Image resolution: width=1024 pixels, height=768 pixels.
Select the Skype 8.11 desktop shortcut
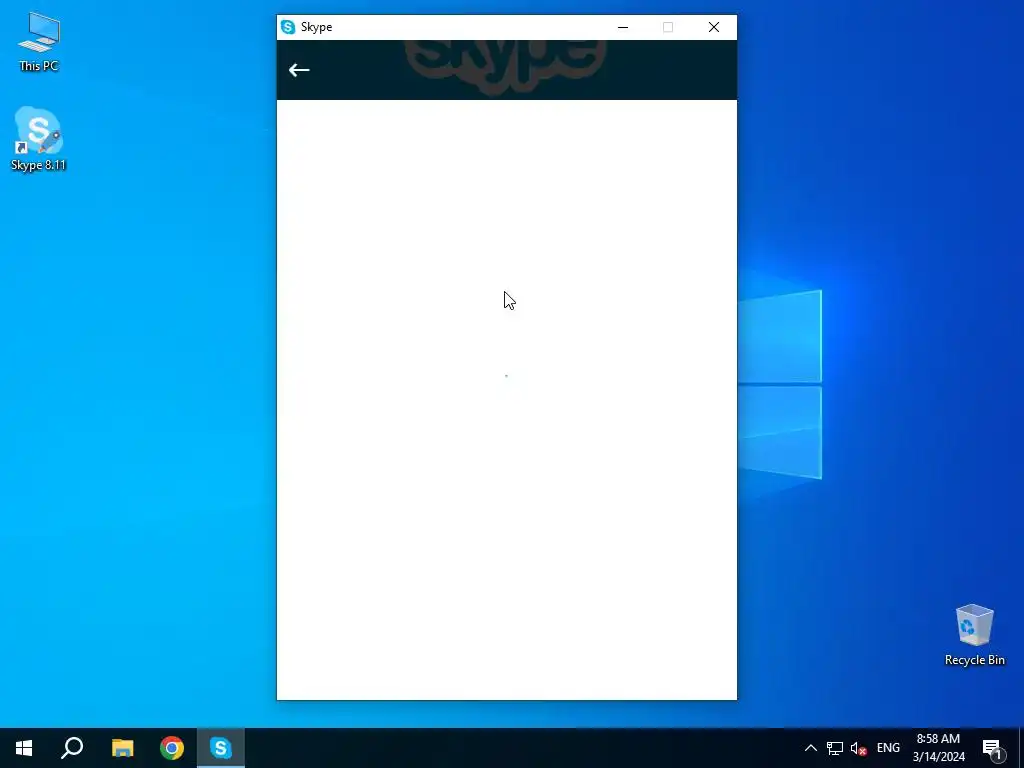pyautogui.click(x=39, y=139)
